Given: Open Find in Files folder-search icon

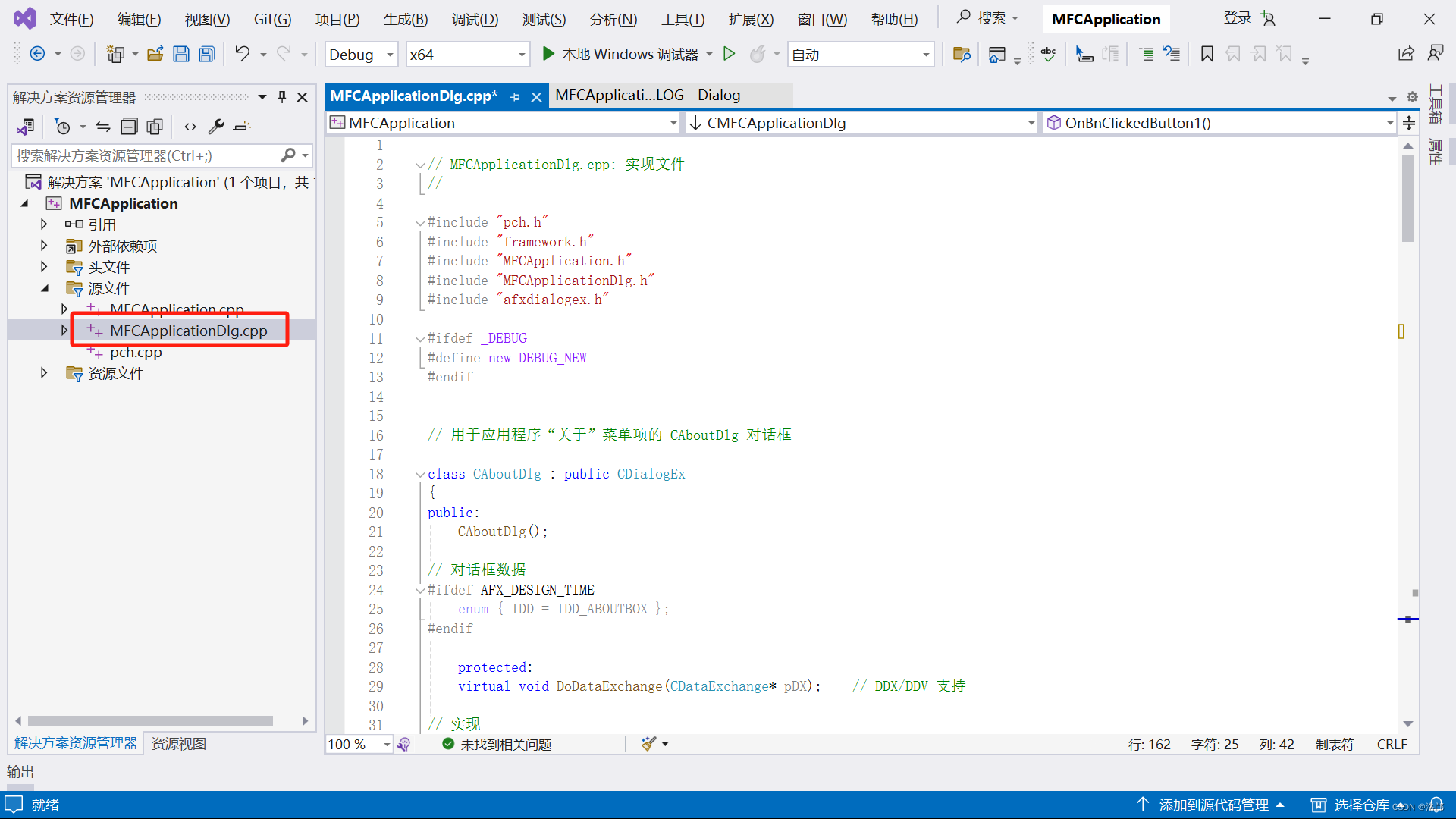Looking at the screenshot, I should point(962,54).
